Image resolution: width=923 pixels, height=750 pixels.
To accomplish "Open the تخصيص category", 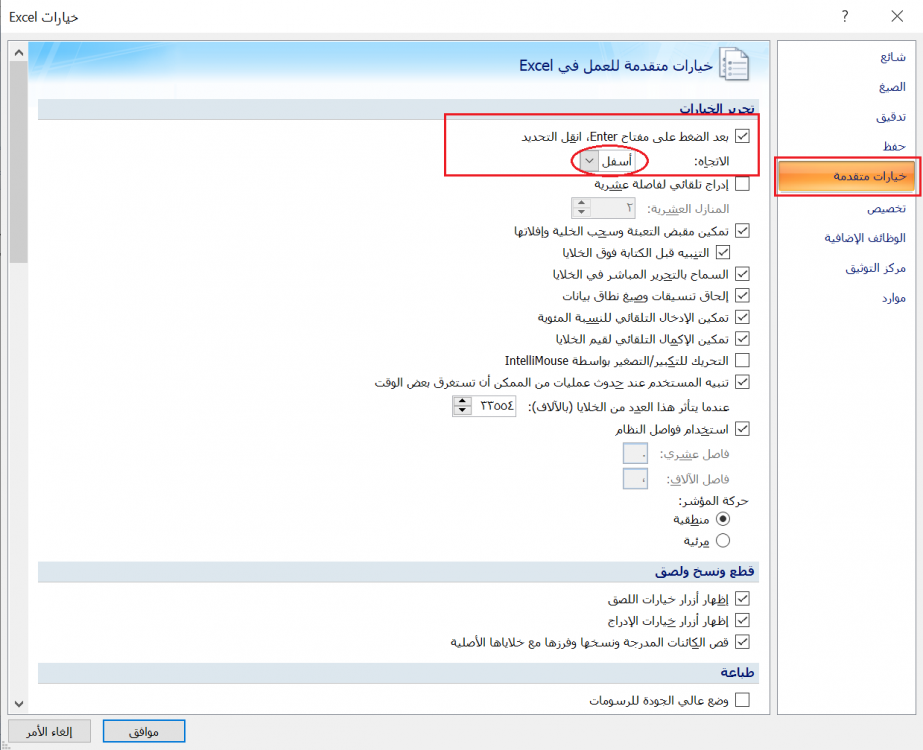I will coord(886,208).
